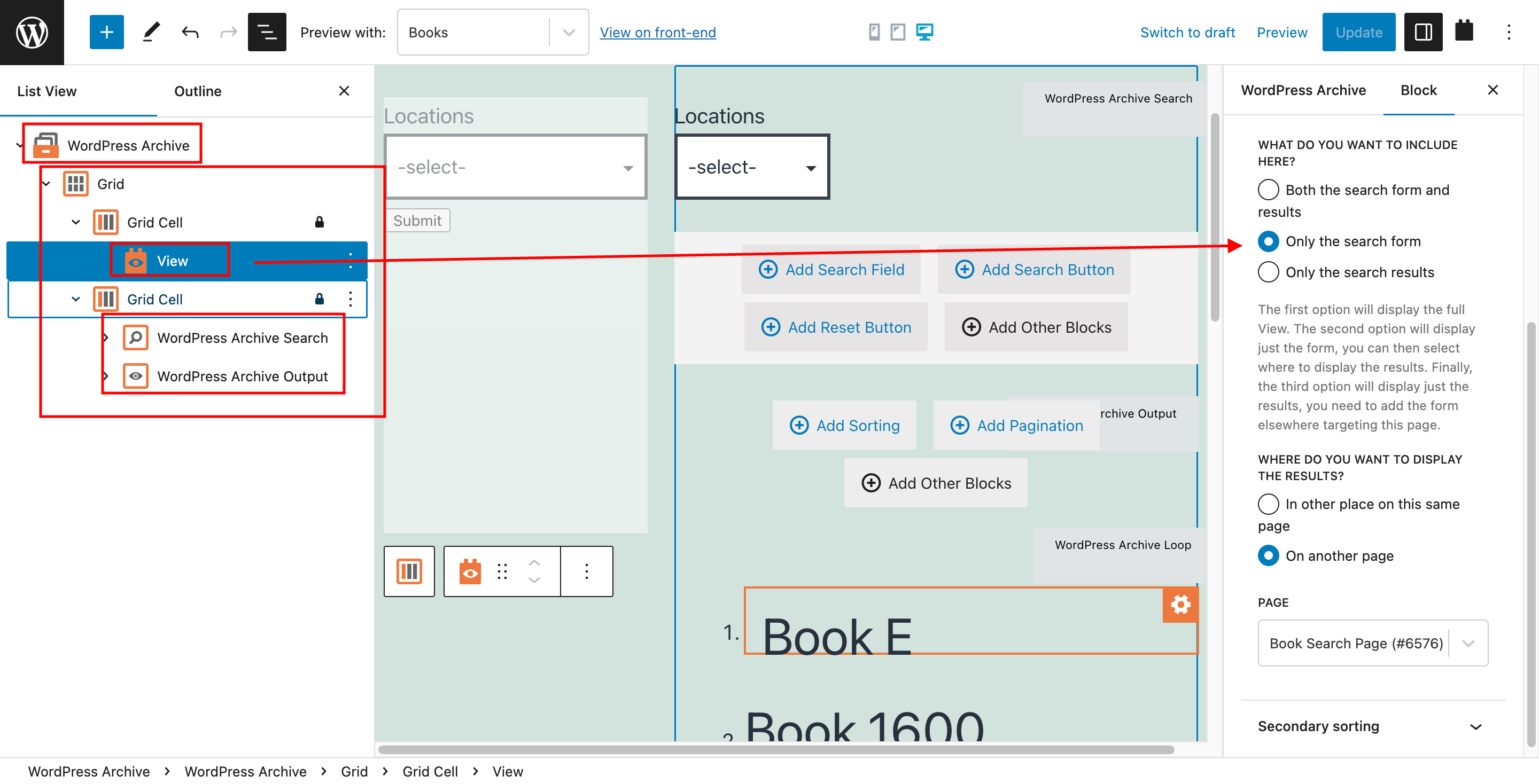Click lock icon on first Grid Cell
Image resolution: width=1539 pixels, height=784 pixels.
pyautogui.click(x=320, y=222)
